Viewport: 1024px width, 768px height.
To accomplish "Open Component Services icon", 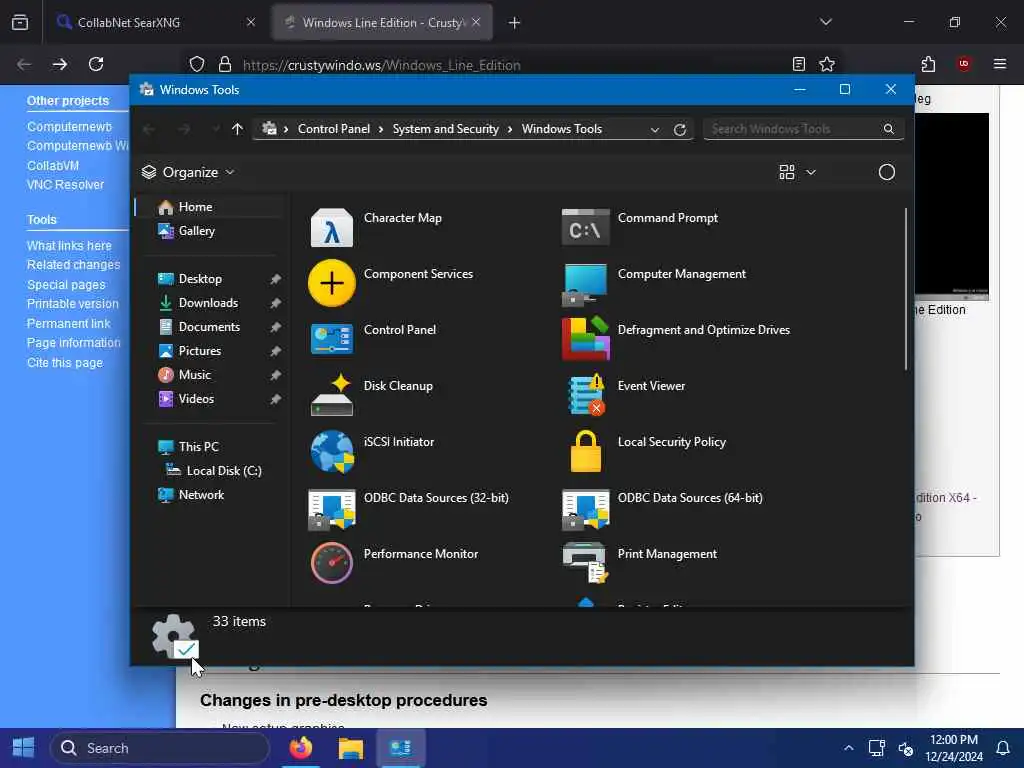I will pyautogui.click(x=332, y=283).
